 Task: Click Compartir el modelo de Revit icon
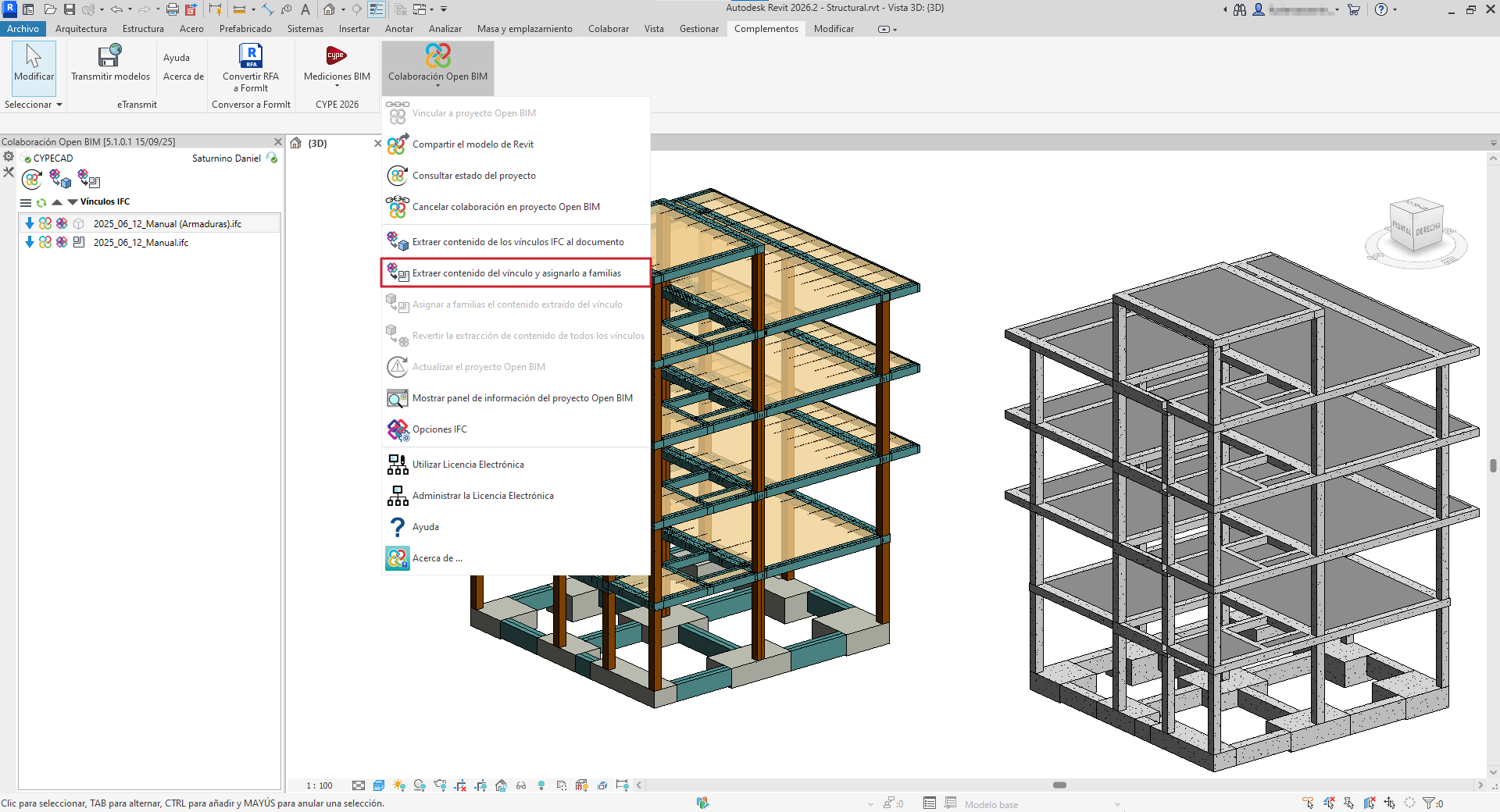(397, 144)
